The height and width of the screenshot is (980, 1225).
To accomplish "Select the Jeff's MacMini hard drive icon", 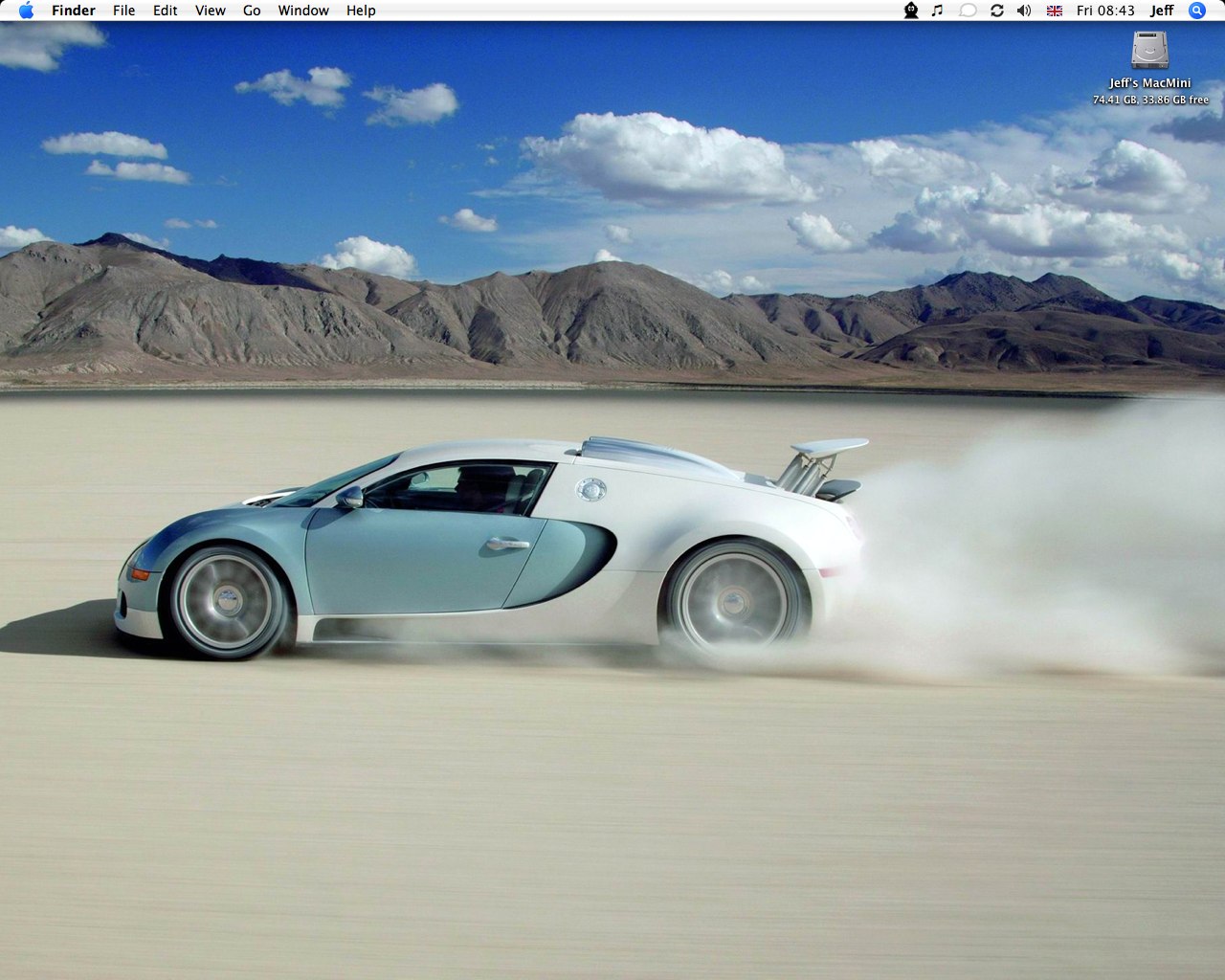I will click(x=1149, y=50).
